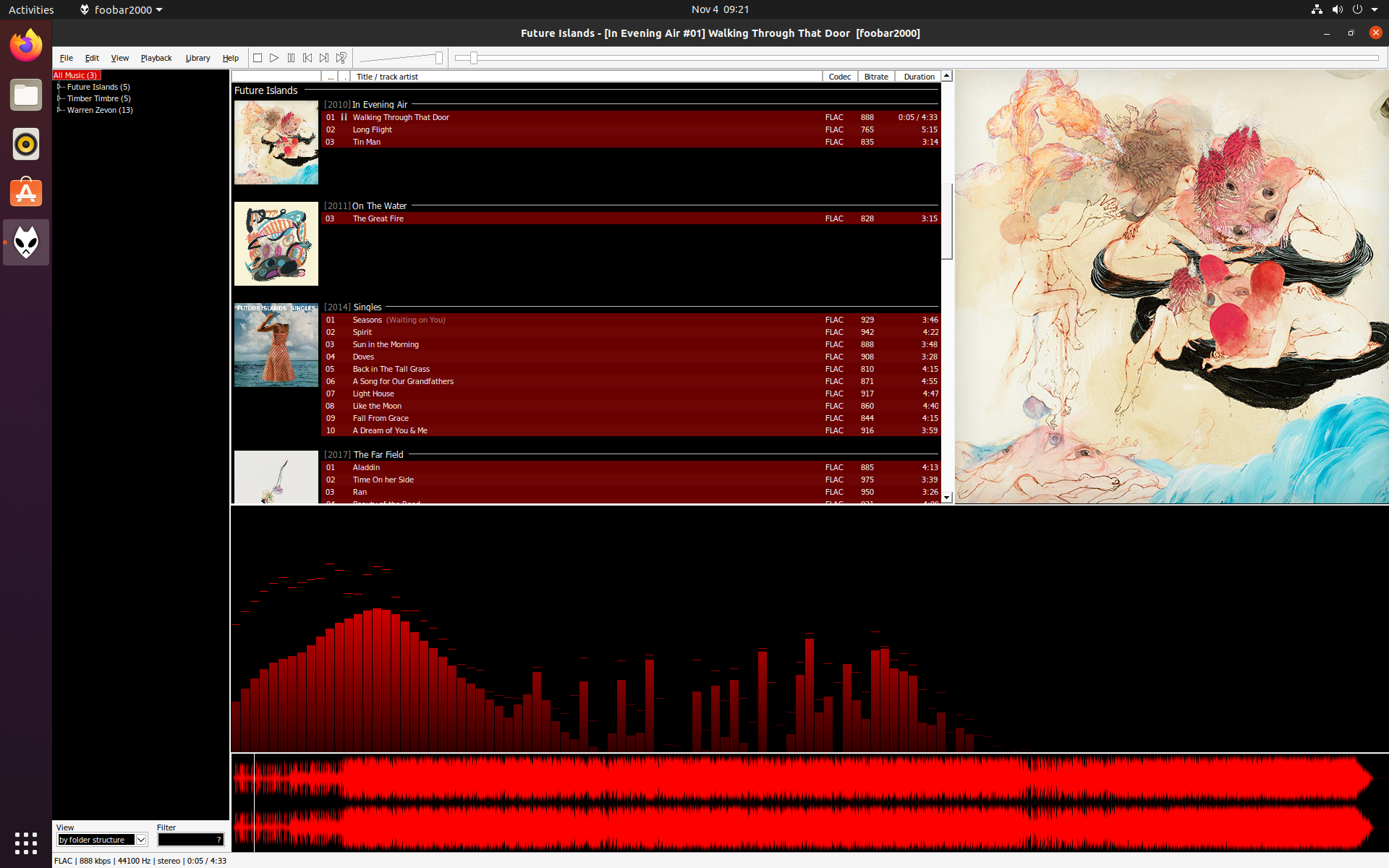The height and width of the screenshot is (868, 1389).
Task: Open the Library menu
Action: click(x=197, y=58)
